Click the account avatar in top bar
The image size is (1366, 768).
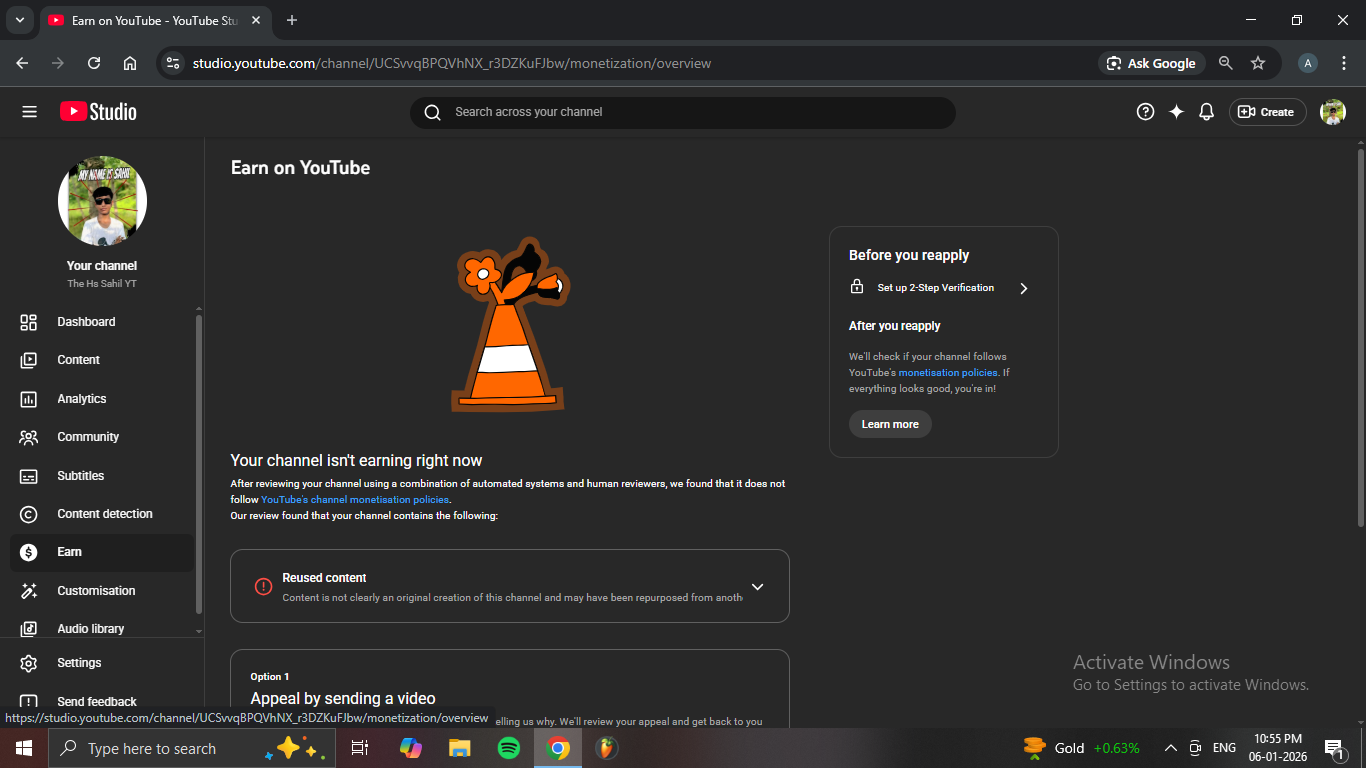(x=1332, y=112)
